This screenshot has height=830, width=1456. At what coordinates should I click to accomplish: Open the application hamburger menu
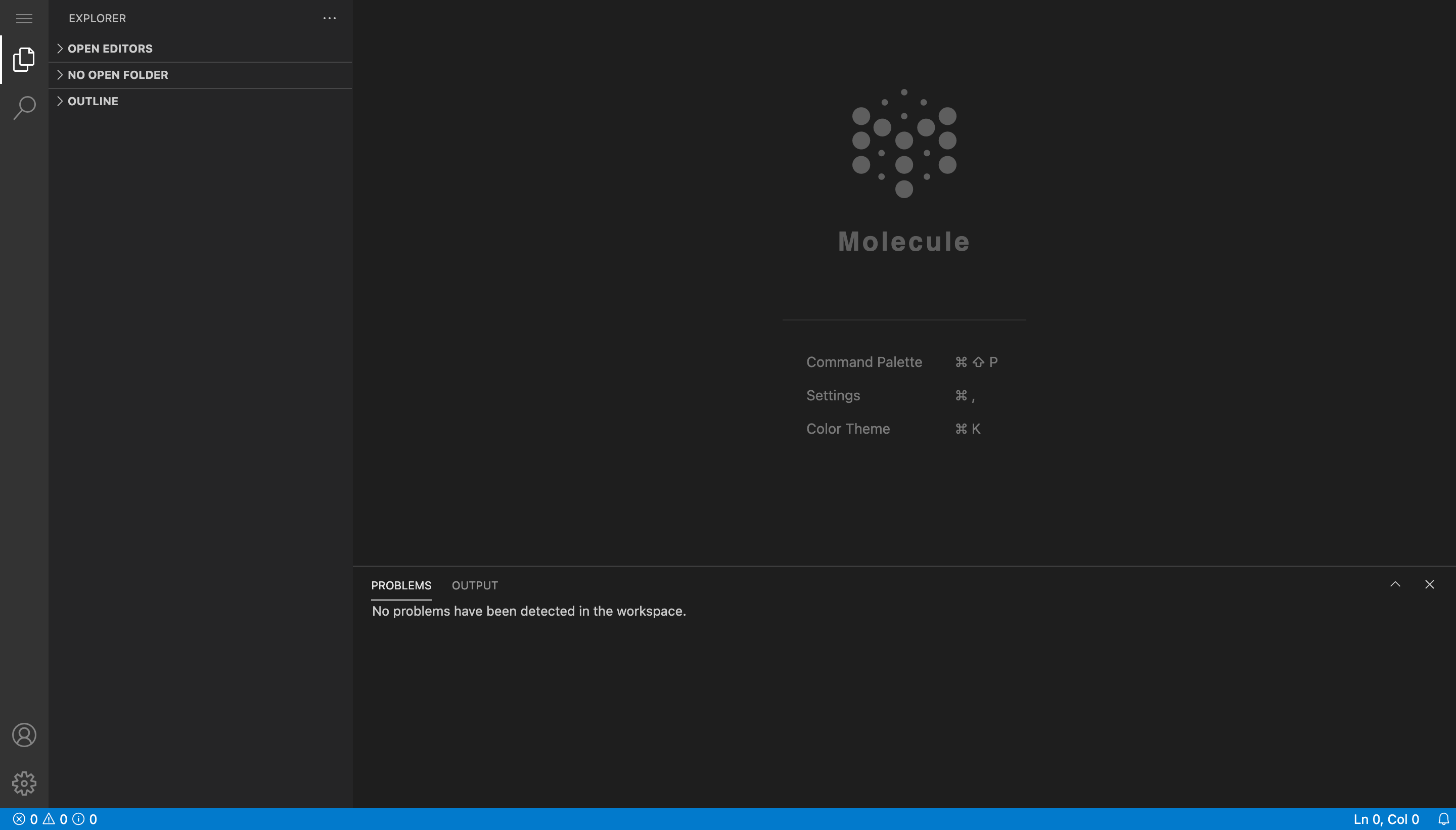click(24, 18)
